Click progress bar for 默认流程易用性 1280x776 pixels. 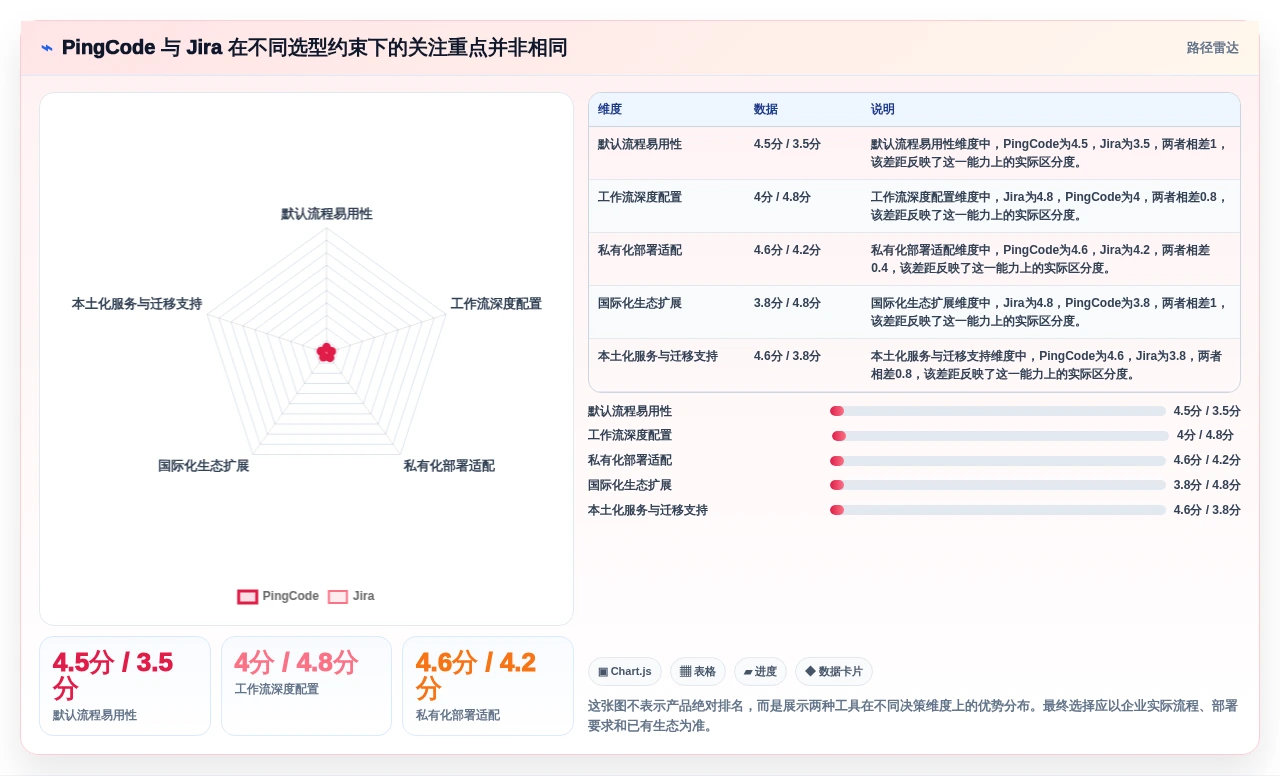click(997, 411)
